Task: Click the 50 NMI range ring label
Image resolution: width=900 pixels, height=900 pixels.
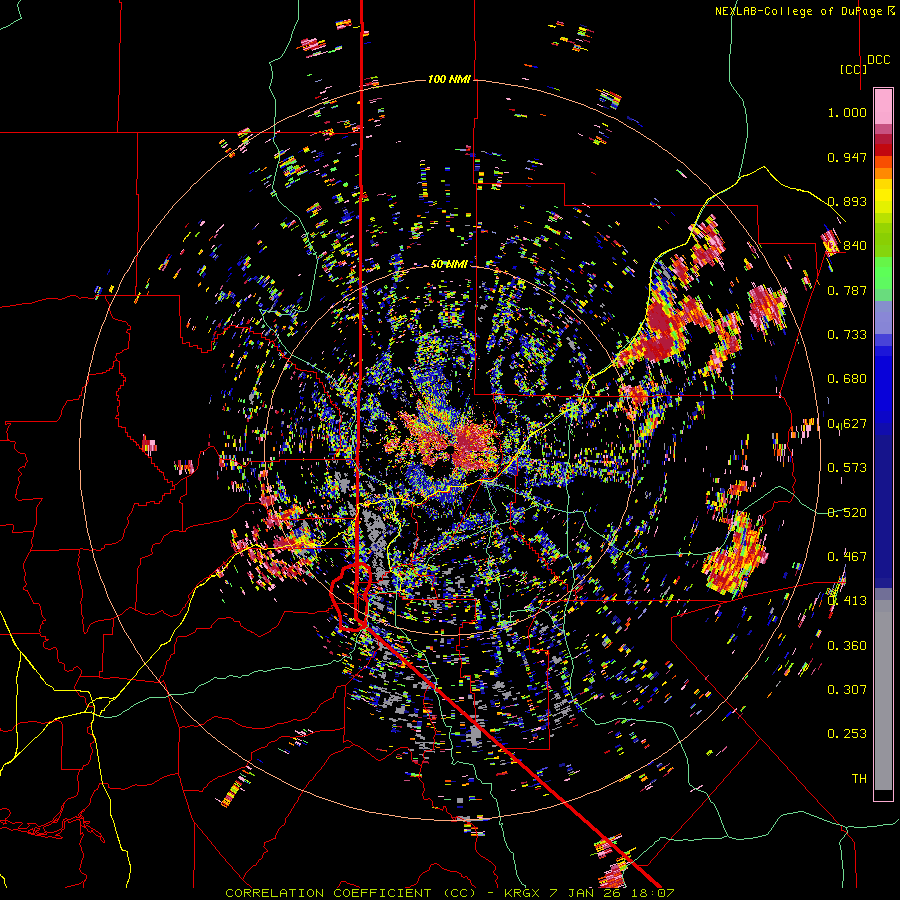Action: pyautogui.click(x=449, y=264)
